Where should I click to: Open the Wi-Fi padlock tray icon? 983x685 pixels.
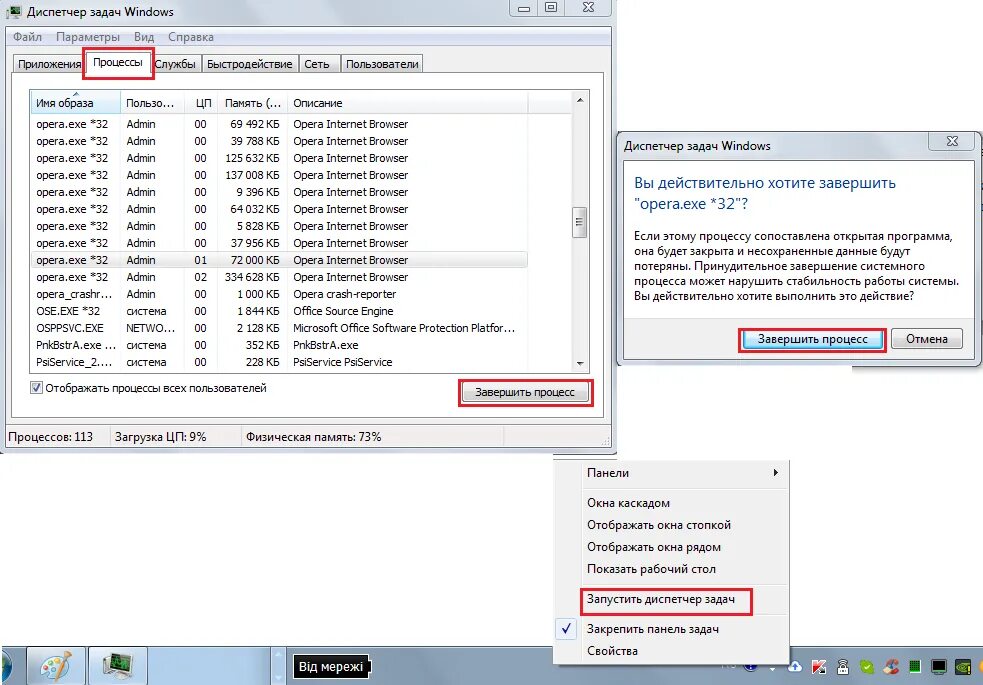[x=843, y=667]
